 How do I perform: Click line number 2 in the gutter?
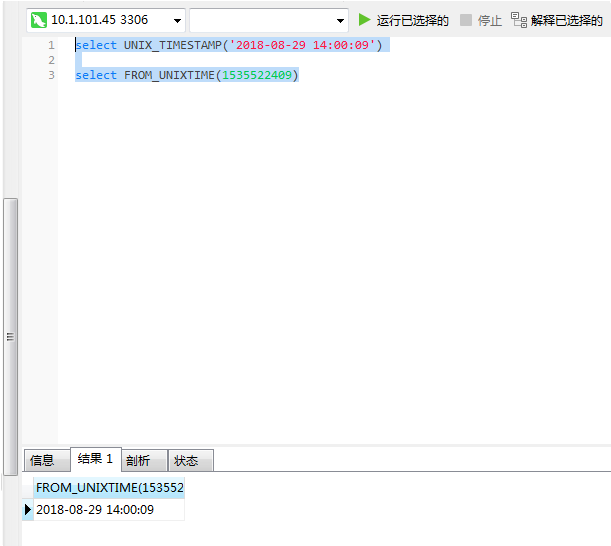(x=51, y=60)
